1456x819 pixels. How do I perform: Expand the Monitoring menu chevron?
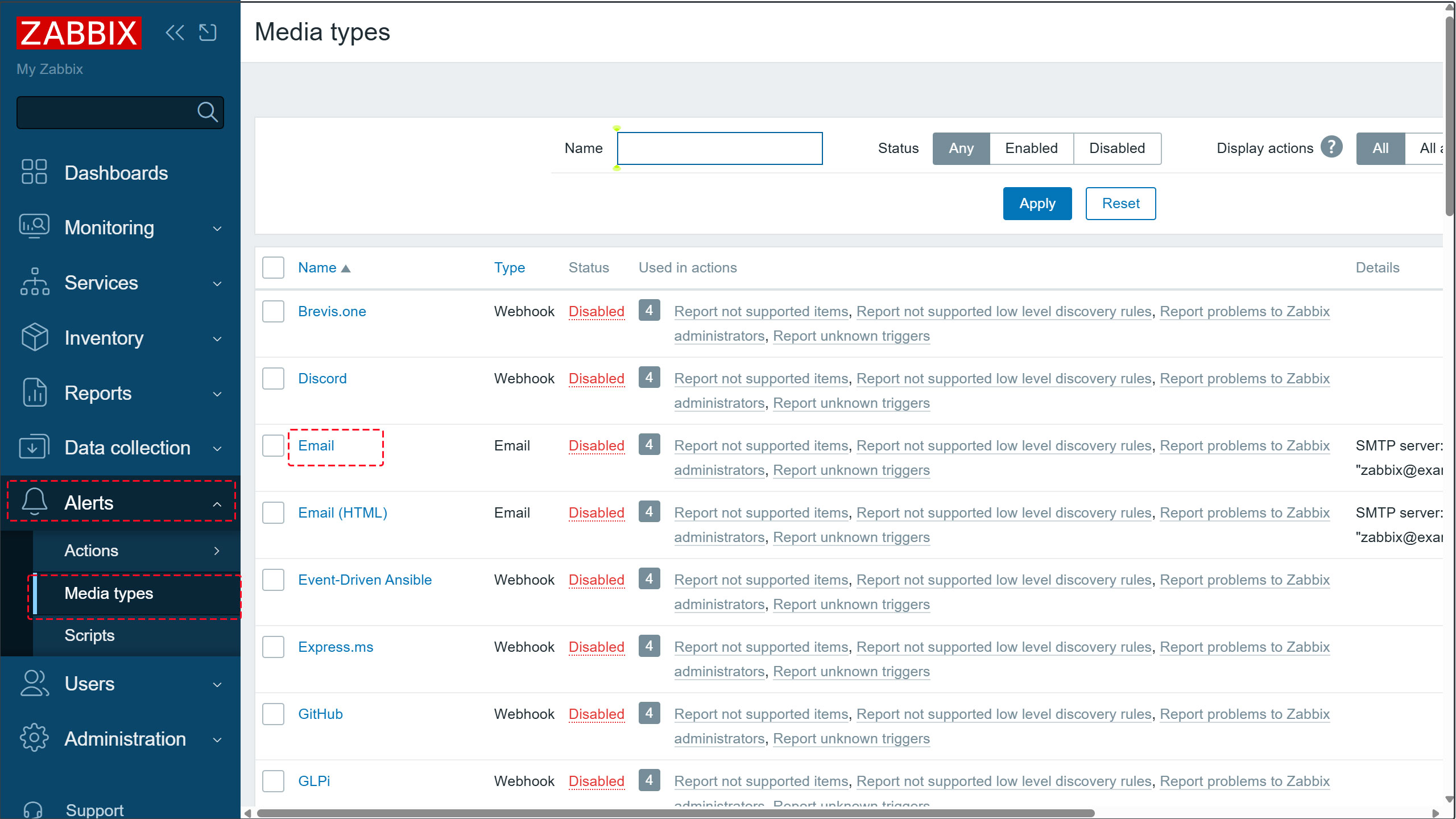coord(217,229)
